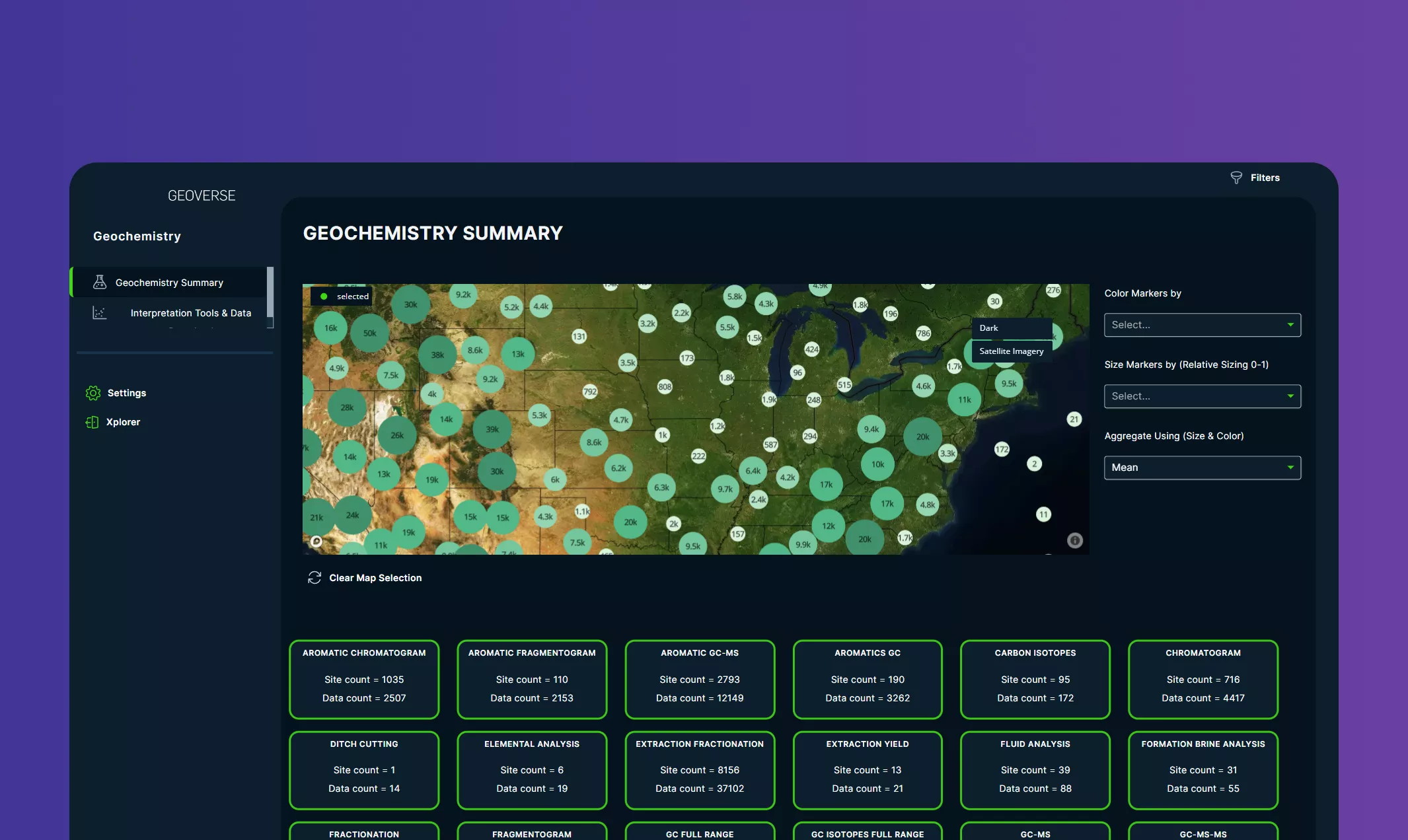
Task: Expand the Size Markers by dropdown
Action: point(1202,396)
